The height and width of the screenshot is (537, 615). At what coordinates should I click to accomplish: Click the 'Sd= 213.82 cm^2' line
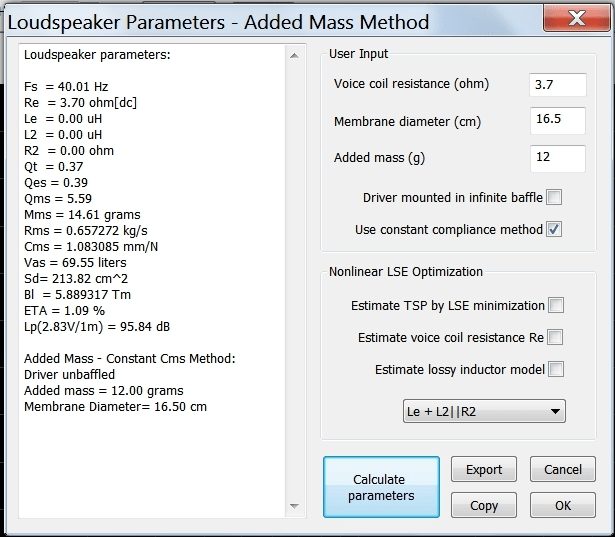click(76, 279)
